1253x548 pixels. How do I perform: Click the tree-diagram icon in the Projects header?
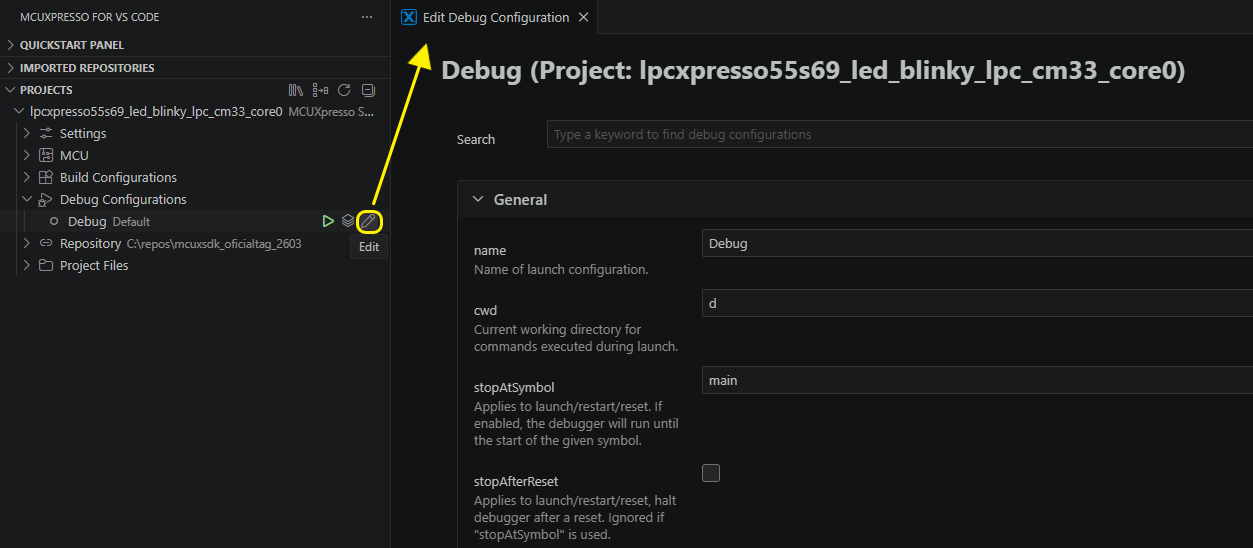320,90
